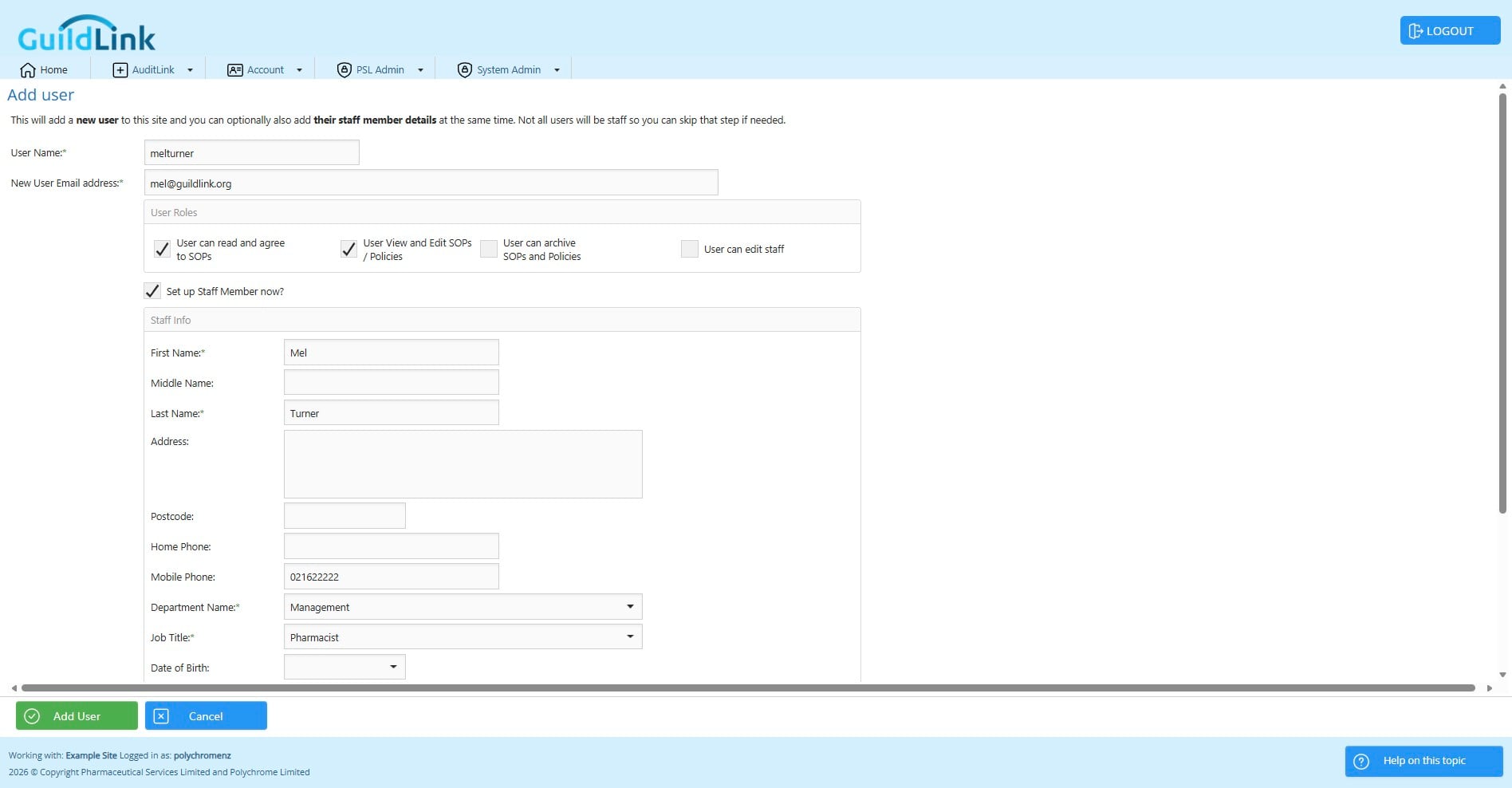
Task: Click the question mark help icon
Action: [1362, 761]
